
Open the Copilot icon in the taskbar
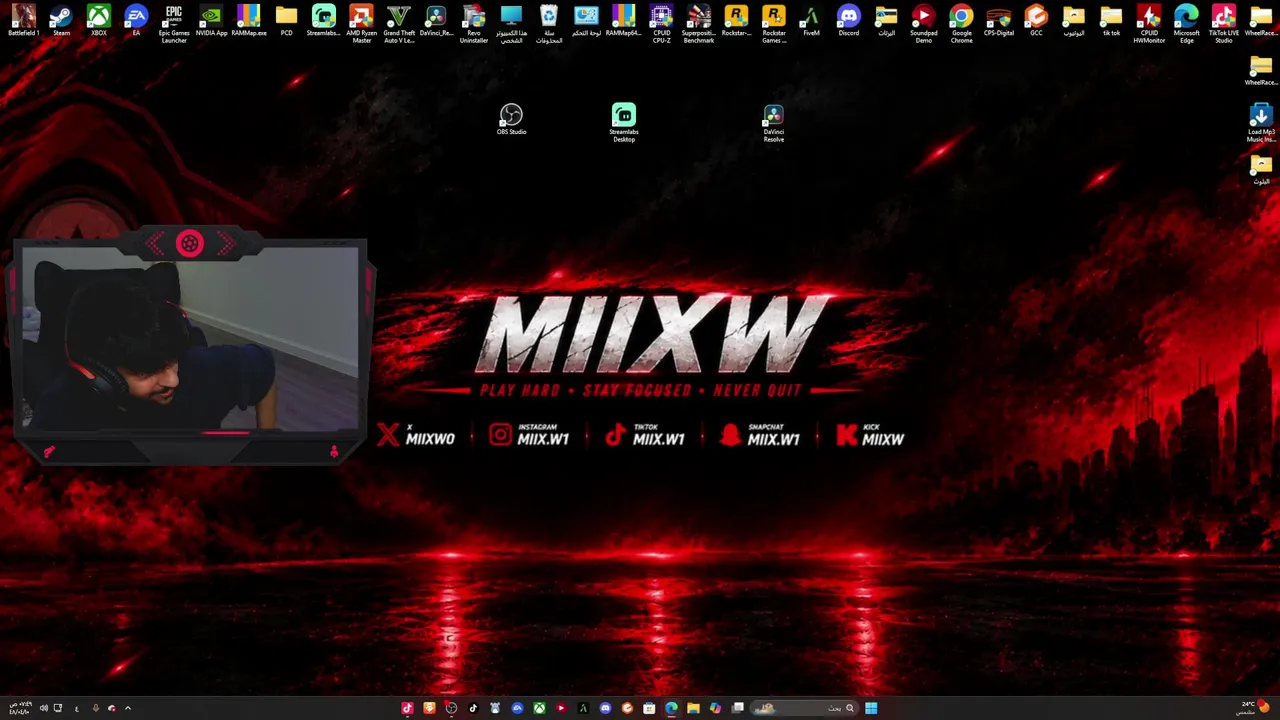click(x=715, y=708)
